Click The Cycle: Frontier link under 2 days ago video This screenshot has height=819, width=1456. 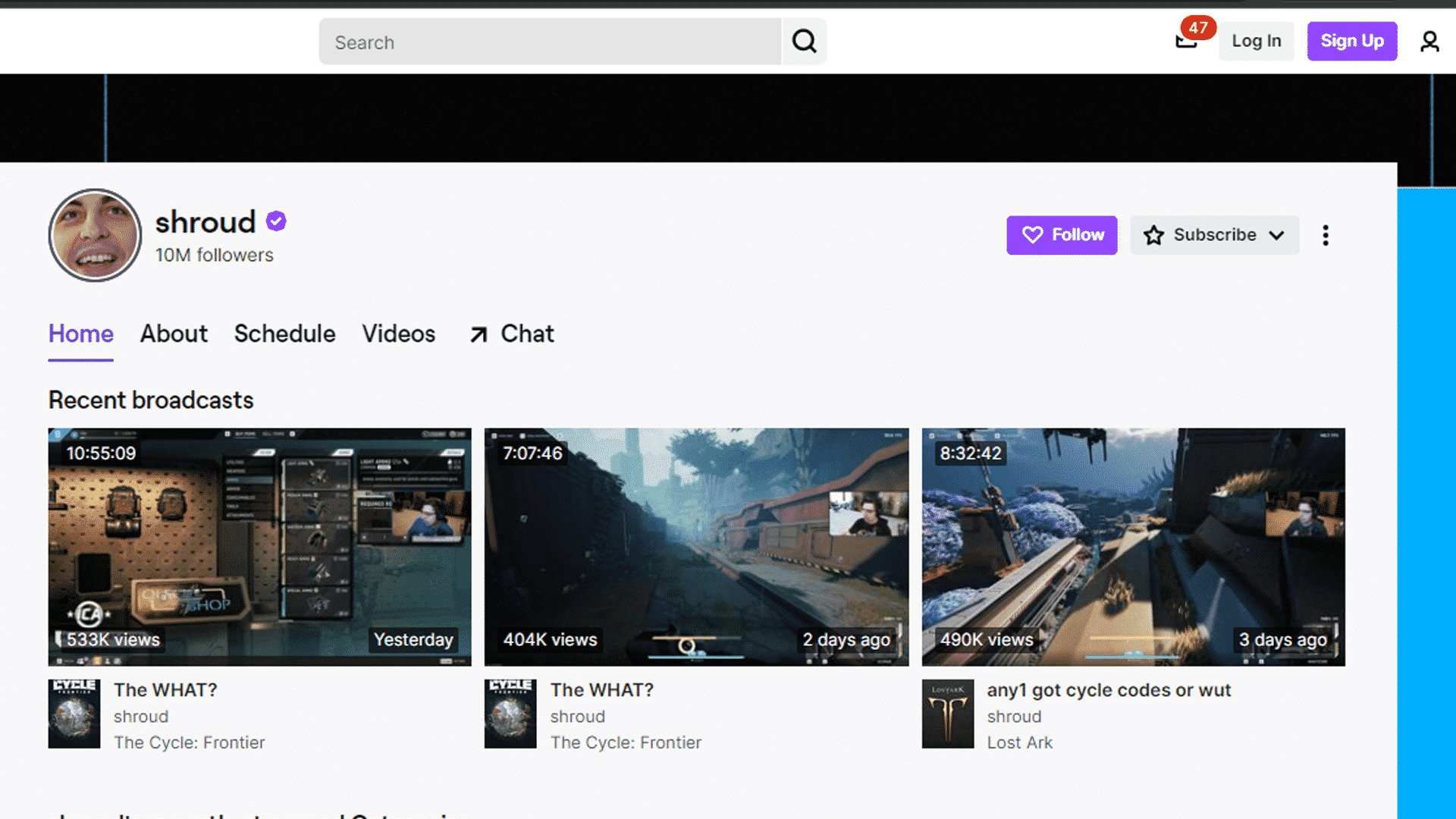pyautogui.click(x=626, y=742)
